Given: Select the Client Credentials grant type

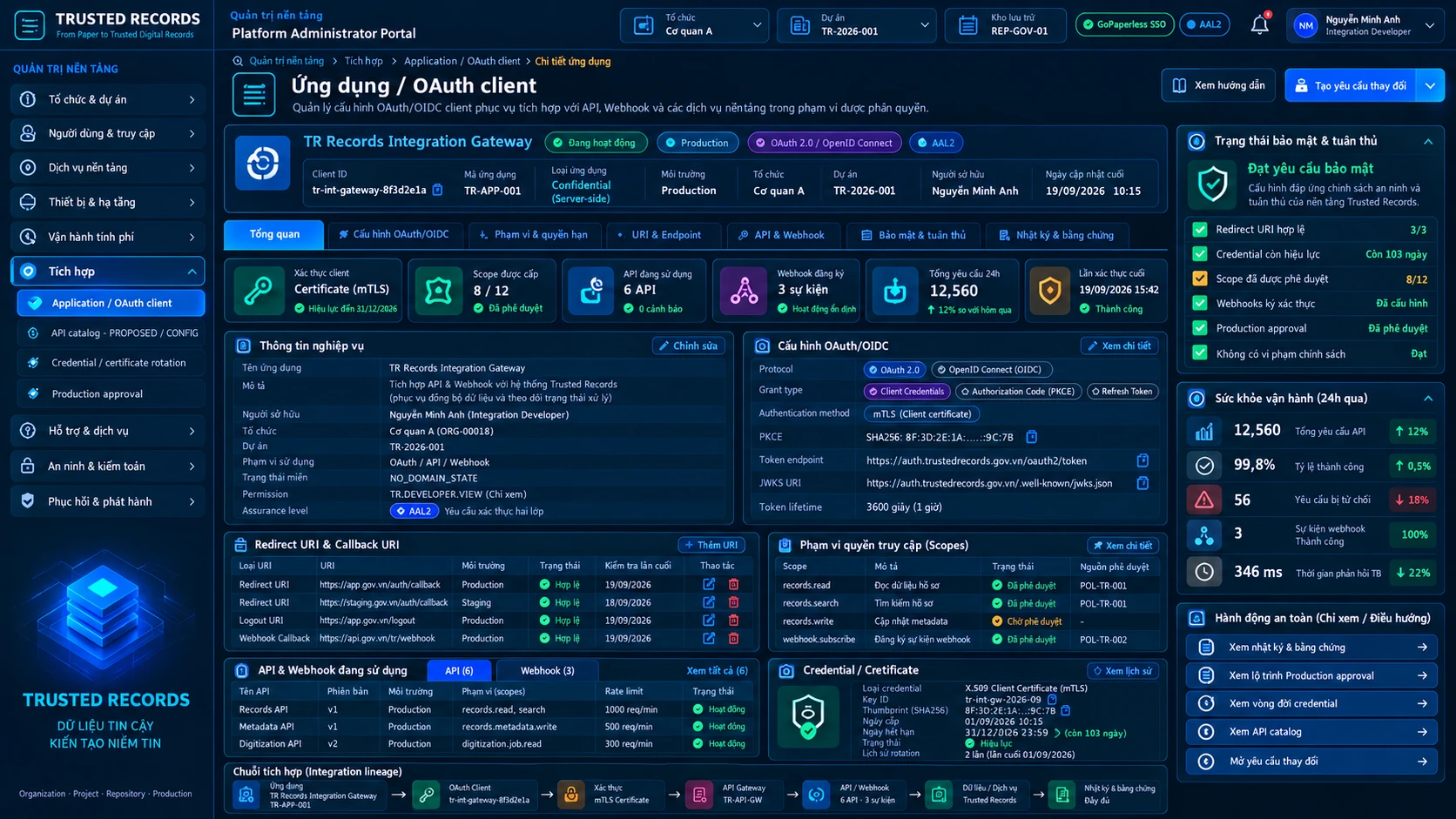Looking at the screenshot, I should point(907,392).
